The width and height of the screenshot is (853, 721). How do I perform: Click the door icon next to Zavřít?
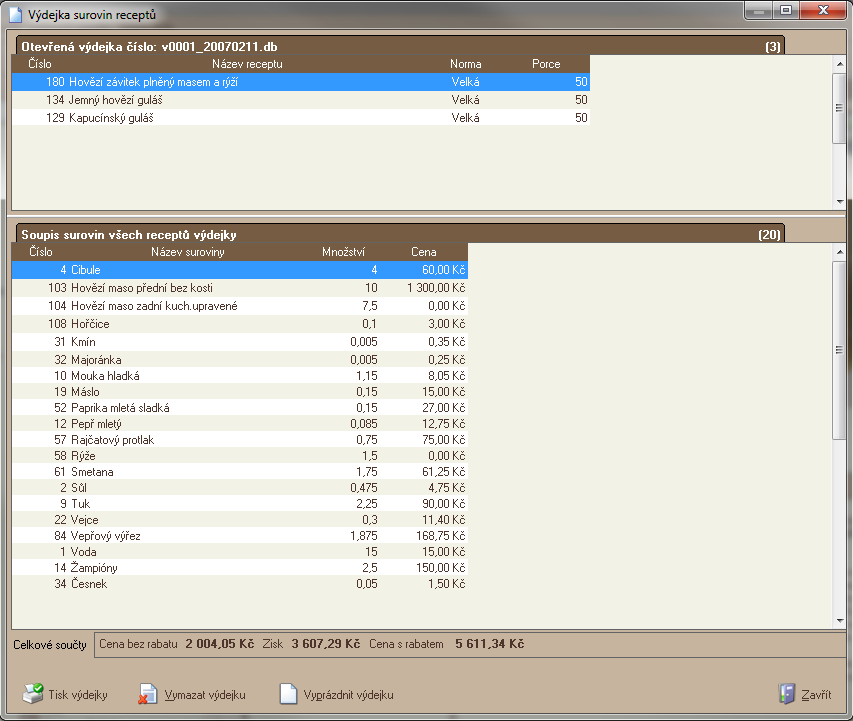click(787, 694)
